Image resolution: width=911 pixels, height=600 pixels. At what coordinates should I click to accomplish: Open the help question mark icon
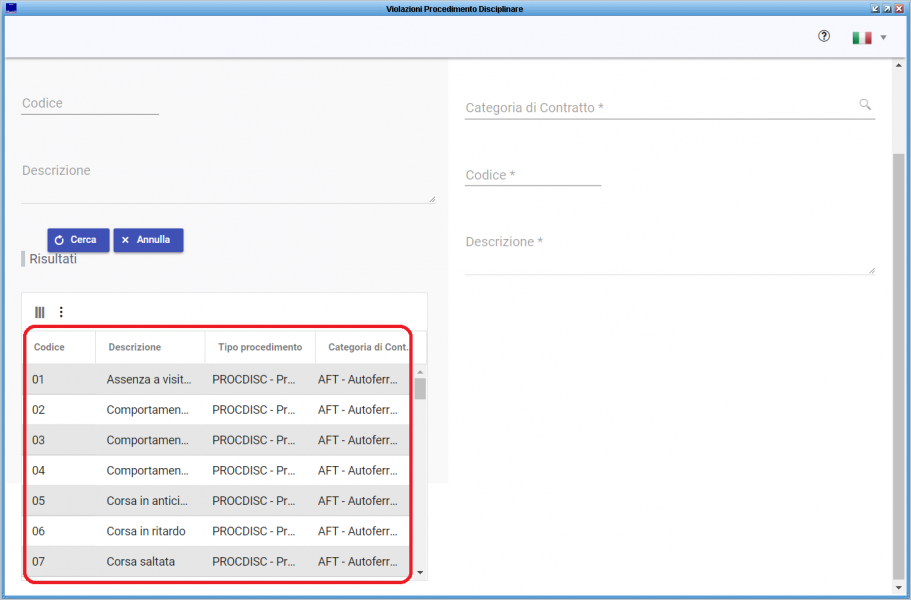(824, 36)
